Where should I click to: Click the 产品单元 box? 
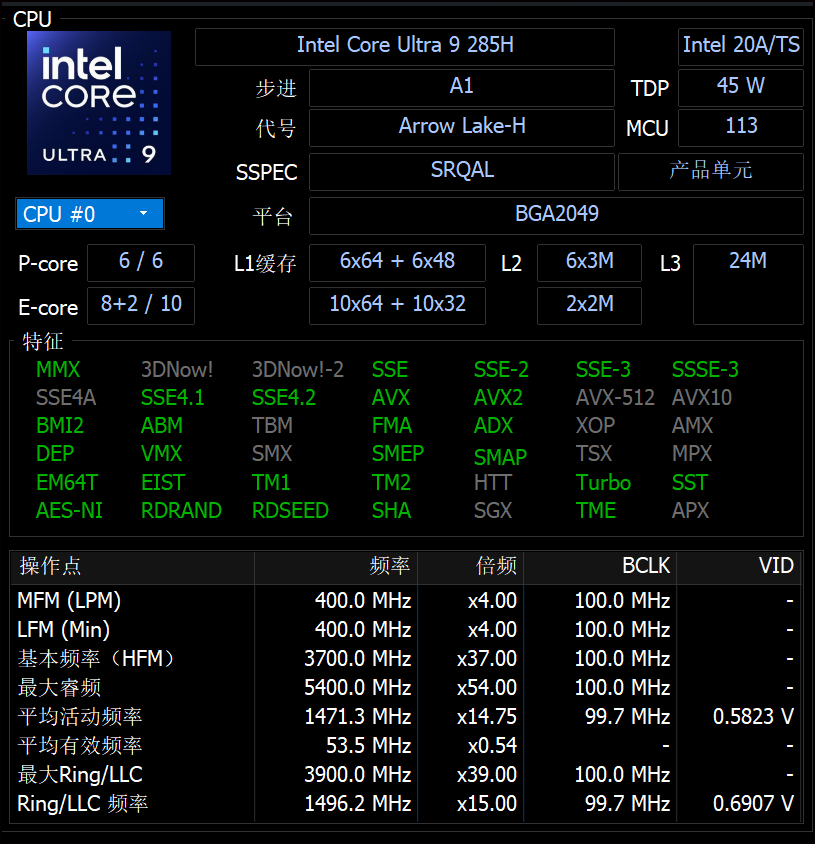pyautogui.click(x=710, y=171)
